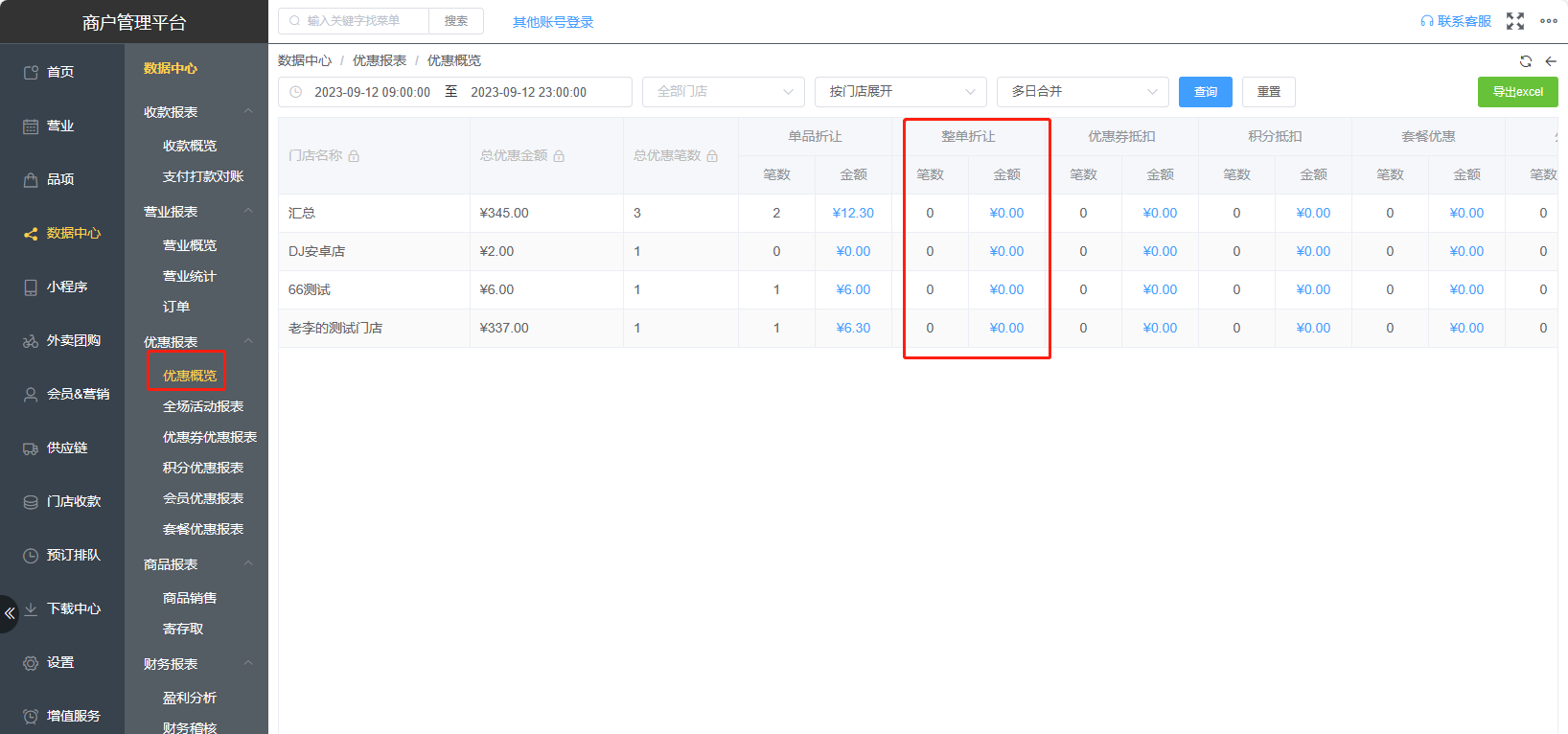
Task: Click start date 2023-09-12 09:00:00 field
Action: point(372,92)
